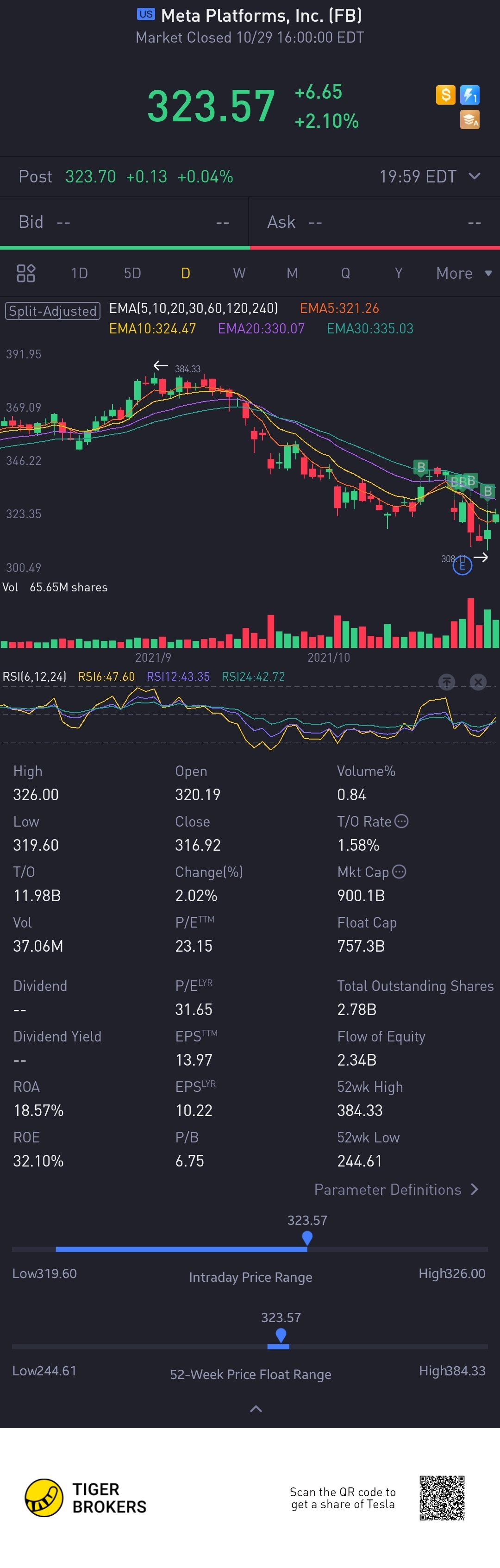Tap the blue lightning bolt badge icon
The height and width of the screenshot is (1568, 500).
469,95
